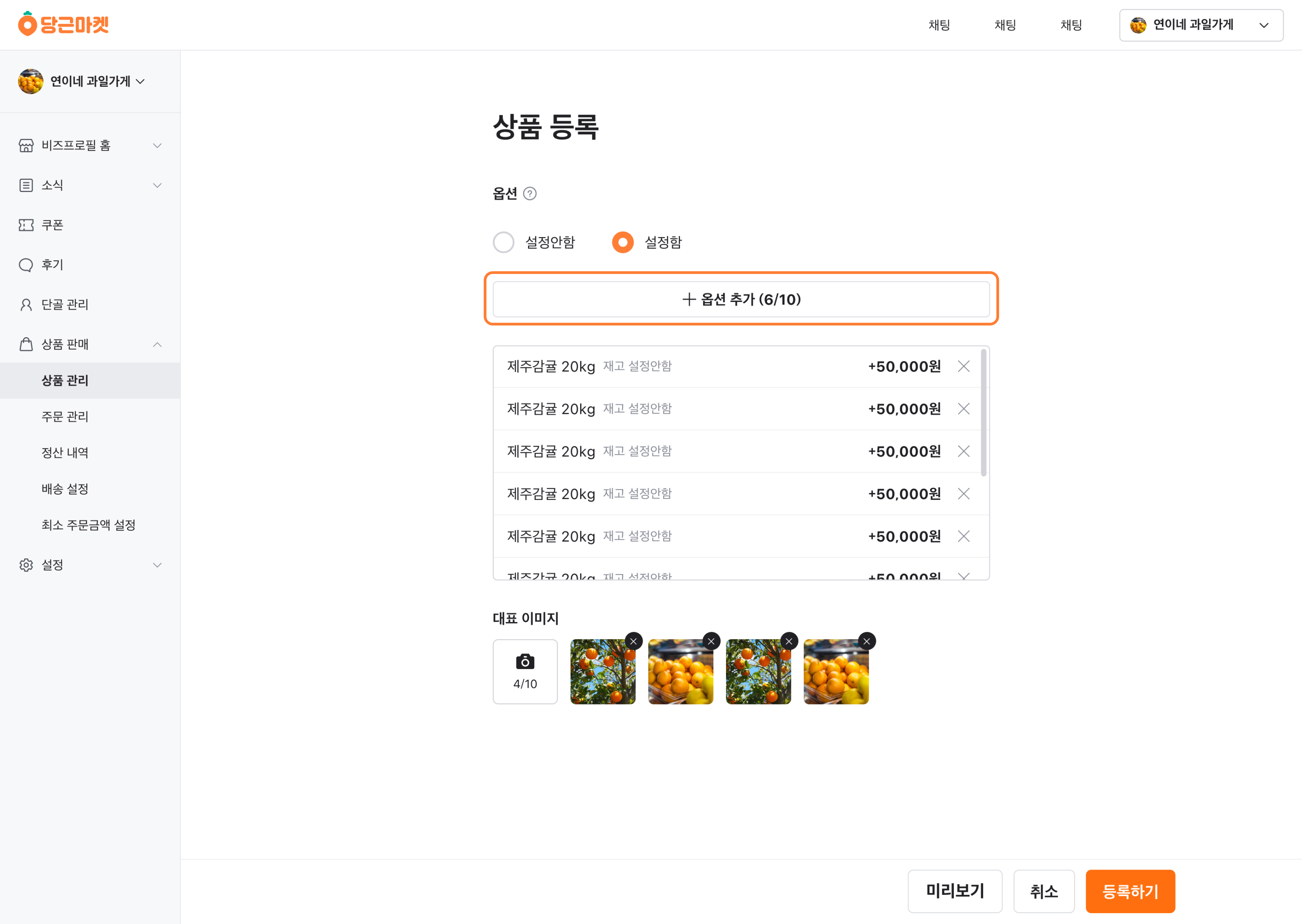Open the 쿠폰 coupon sidebar item
Screen dimensions: 1302x924
point(52,225)
